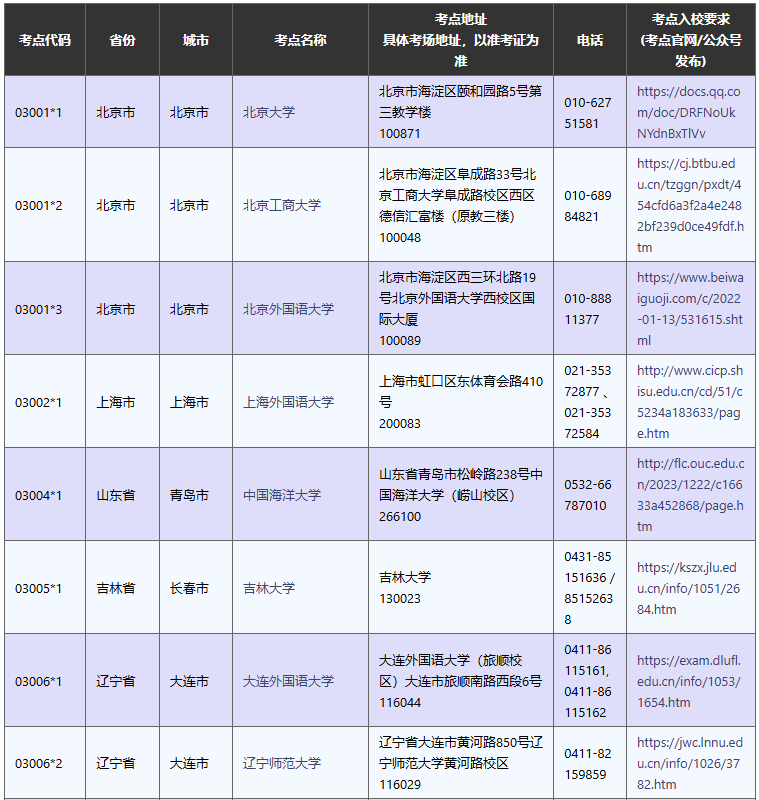759x800 pixels.
Task: Select test center code 03001*3
Action: point(39,309)
